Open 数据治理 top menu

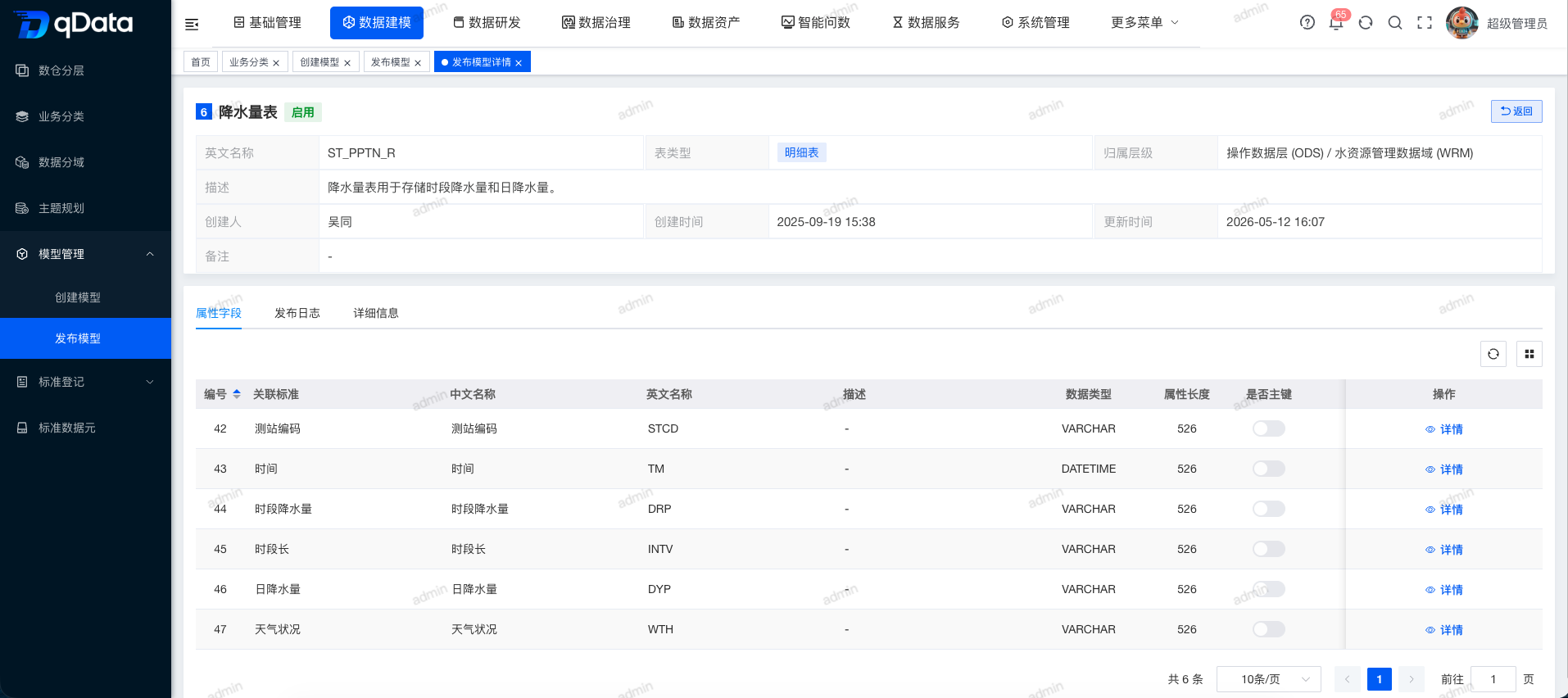point(596,22)
